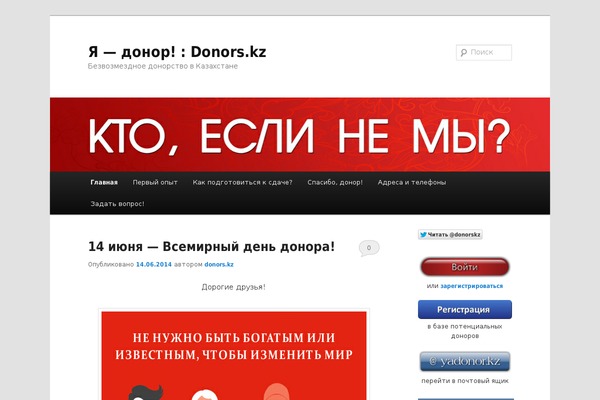600x400 pixels.
Task: Click the red Войти button
Action: click(x=465, y=267)
